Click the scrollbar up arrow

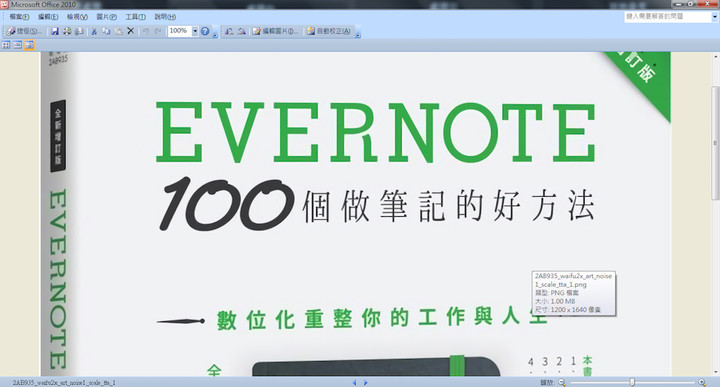(x=715, y=56)
